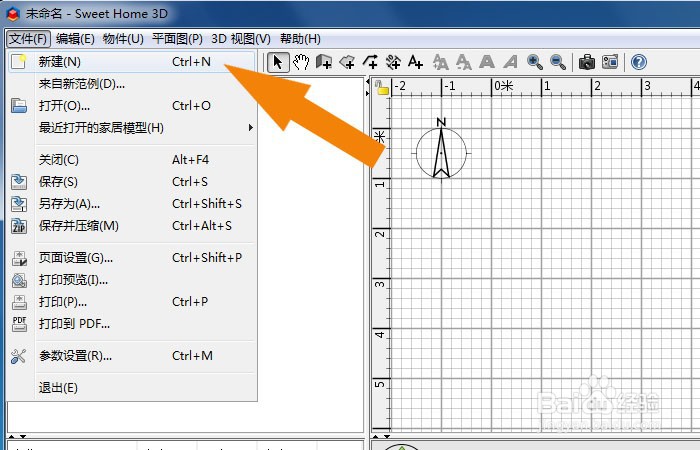The width and height of the screenshot is (700, 450).
Task: Zoom in on the plan
Action: coord(534,62)
